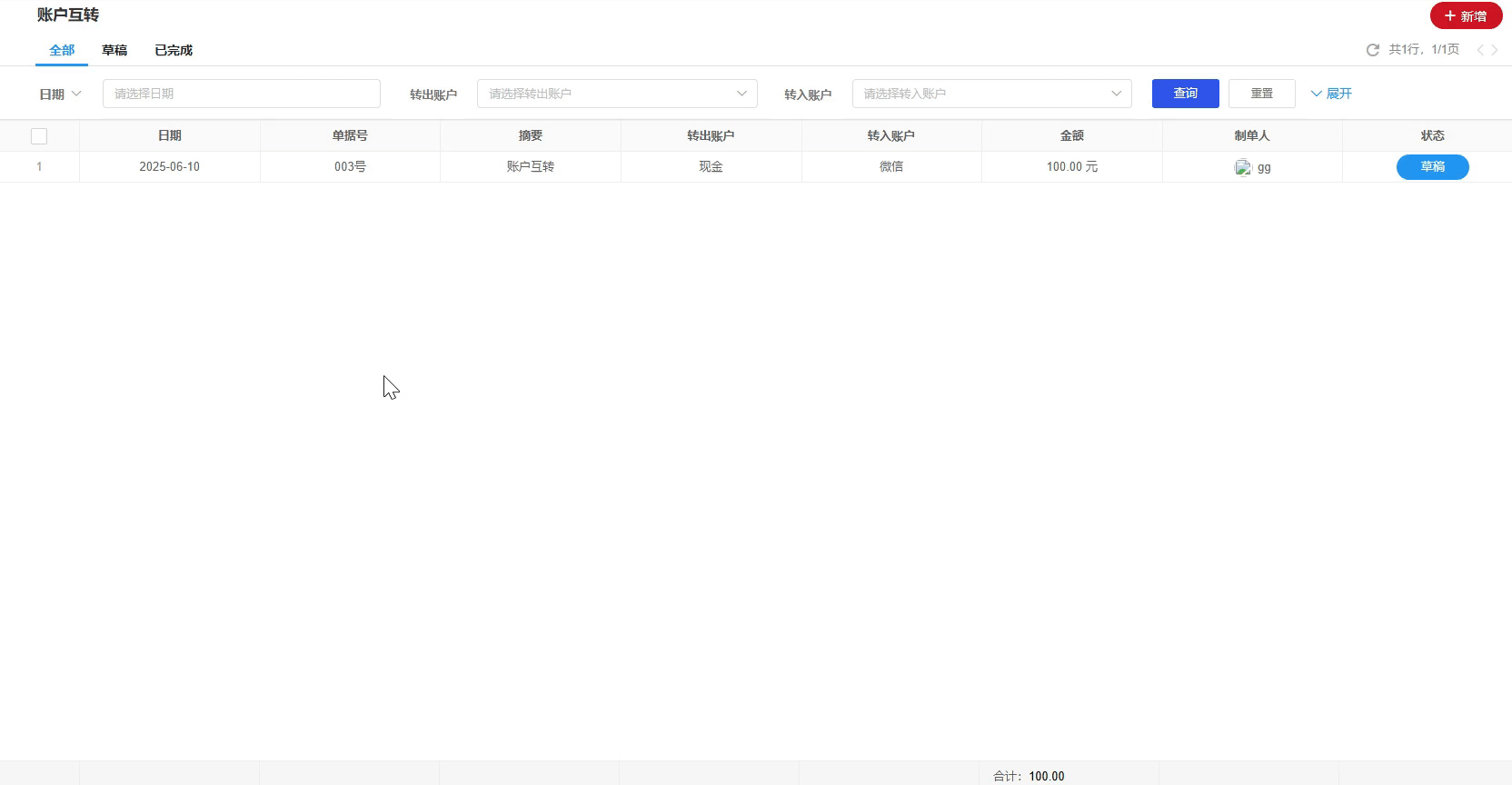Go to previous page arrow
Image resolution: width=1512 pixels, height=785 pixels.
pos(1480,50)
